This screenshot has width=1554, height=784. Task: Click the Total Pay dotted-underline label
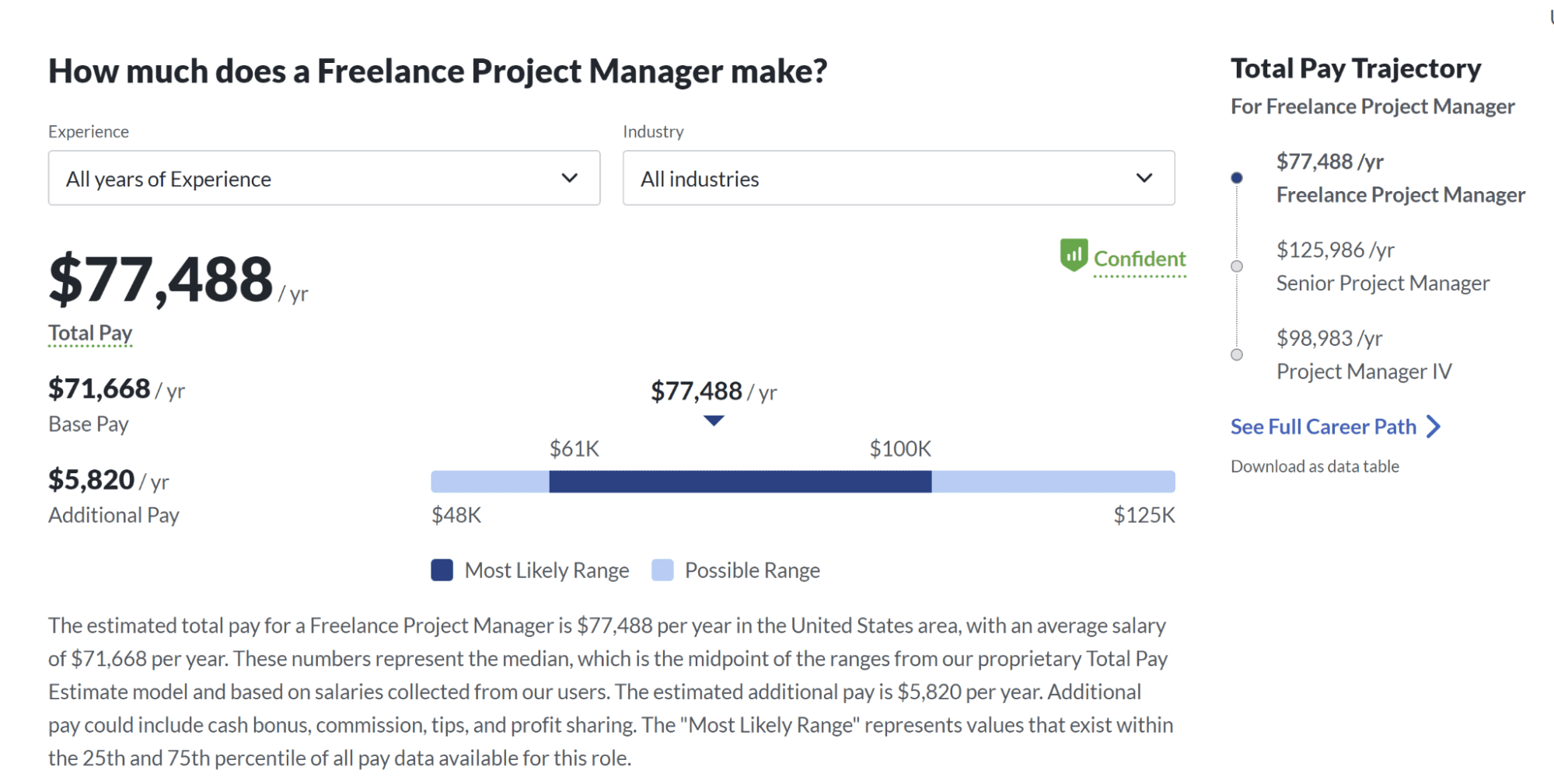click(90, 332)
